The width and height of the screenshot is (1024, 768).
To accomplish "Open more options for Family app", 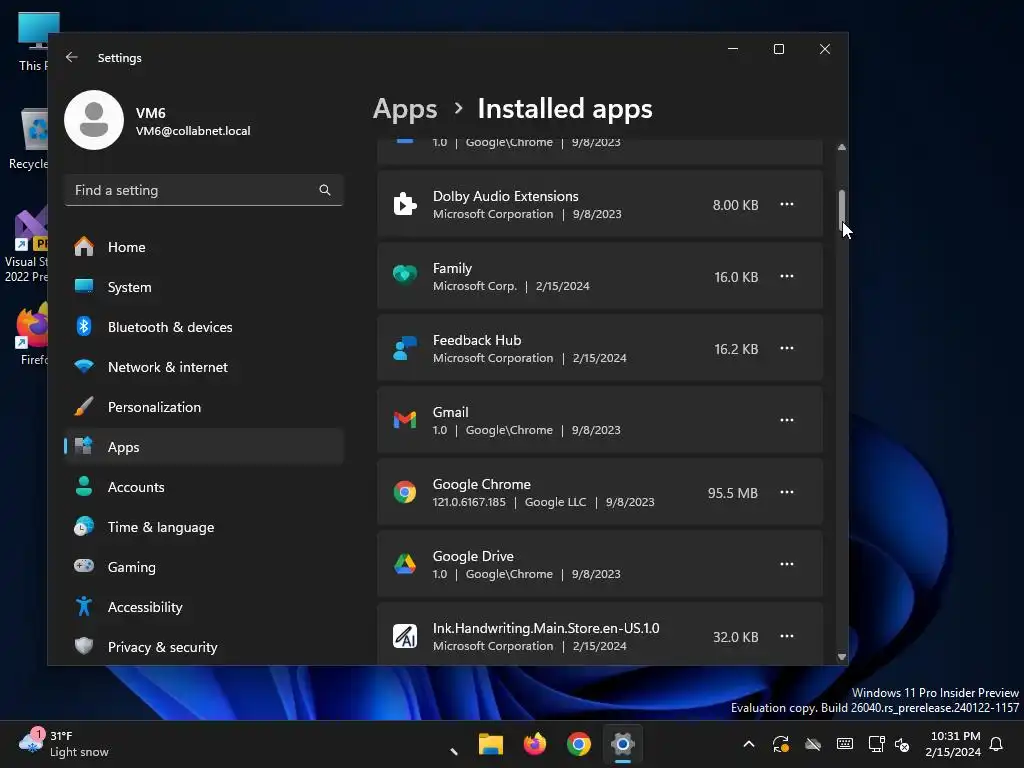I will [x=786, y=276].
